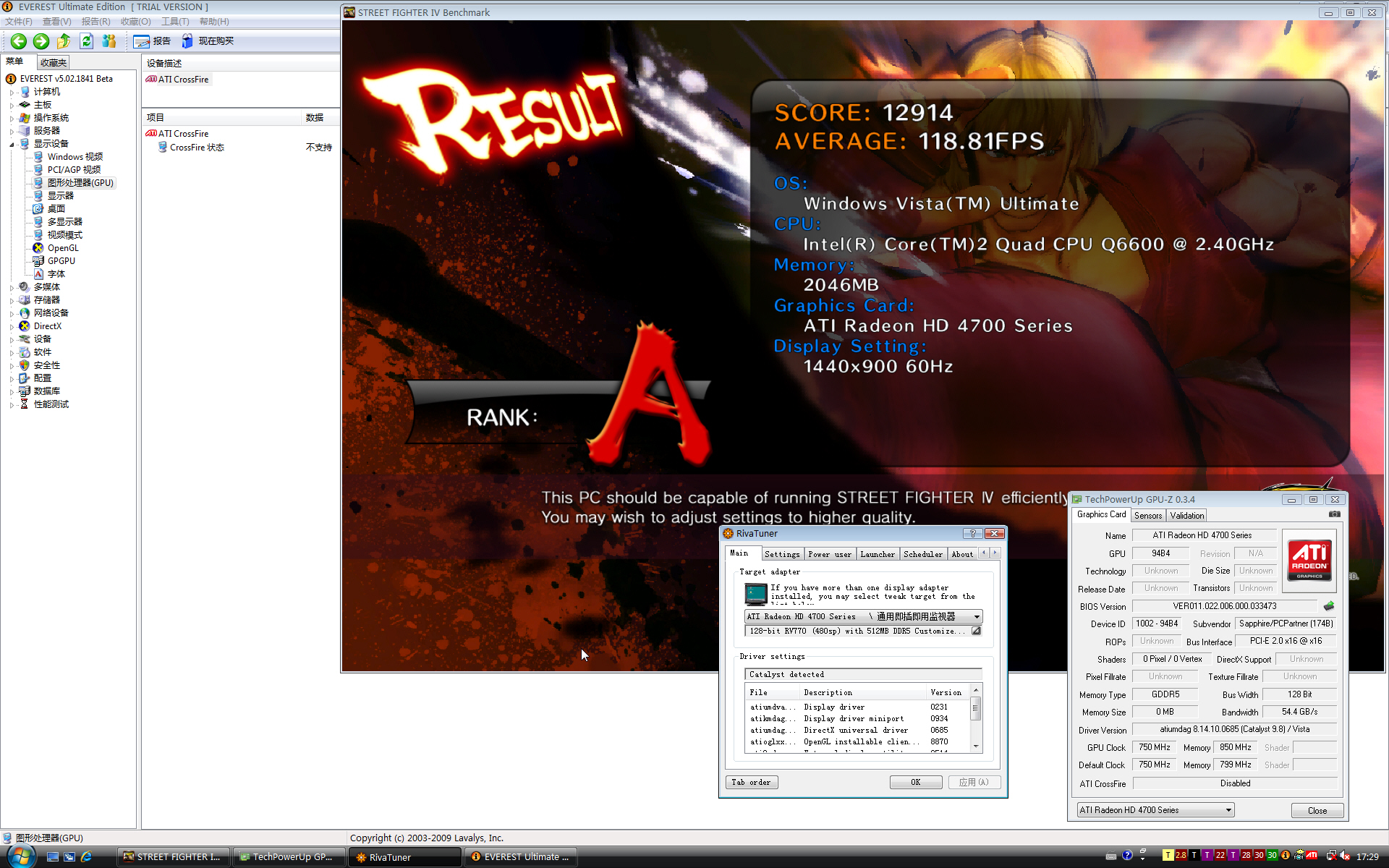Image resolution: width=1389 pixels, height=868 pixels.
Task: Open the graphics card selector dropdown in GPU-Z
Action: [x=1155, y=810]
